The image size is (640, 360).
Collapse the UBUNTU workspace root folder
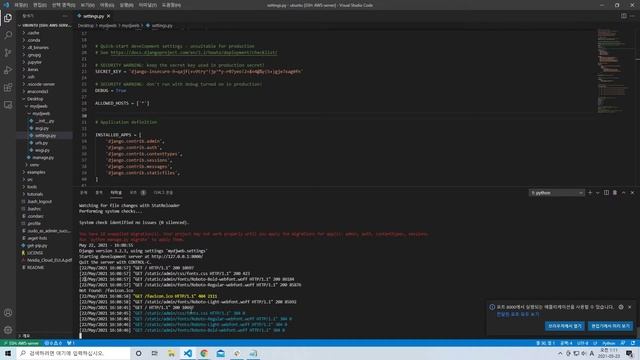coord(44,25)
